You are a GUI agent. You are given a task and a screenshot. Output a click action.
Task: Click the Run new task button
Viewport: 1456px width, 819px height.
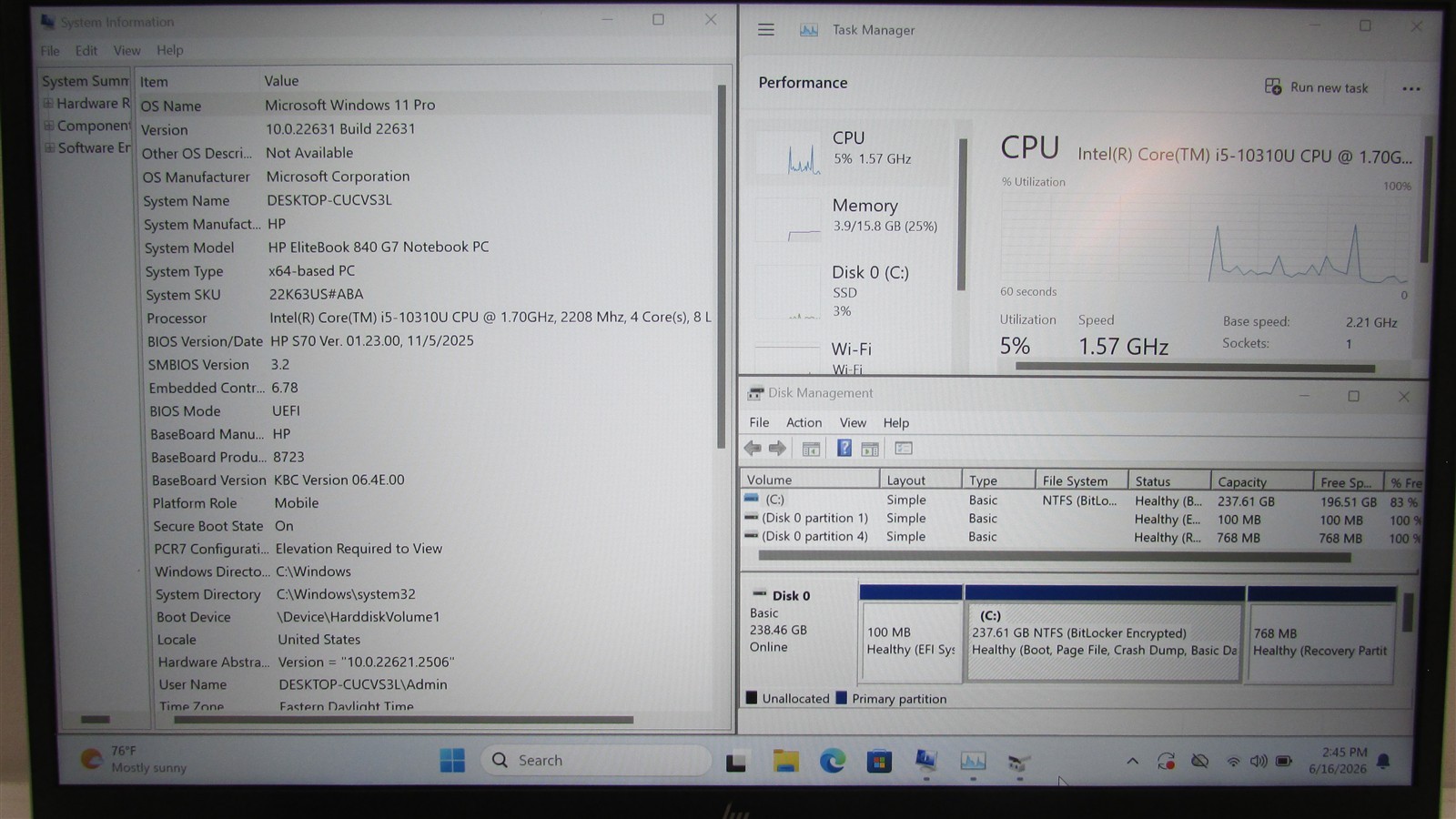coord(1316,87)
